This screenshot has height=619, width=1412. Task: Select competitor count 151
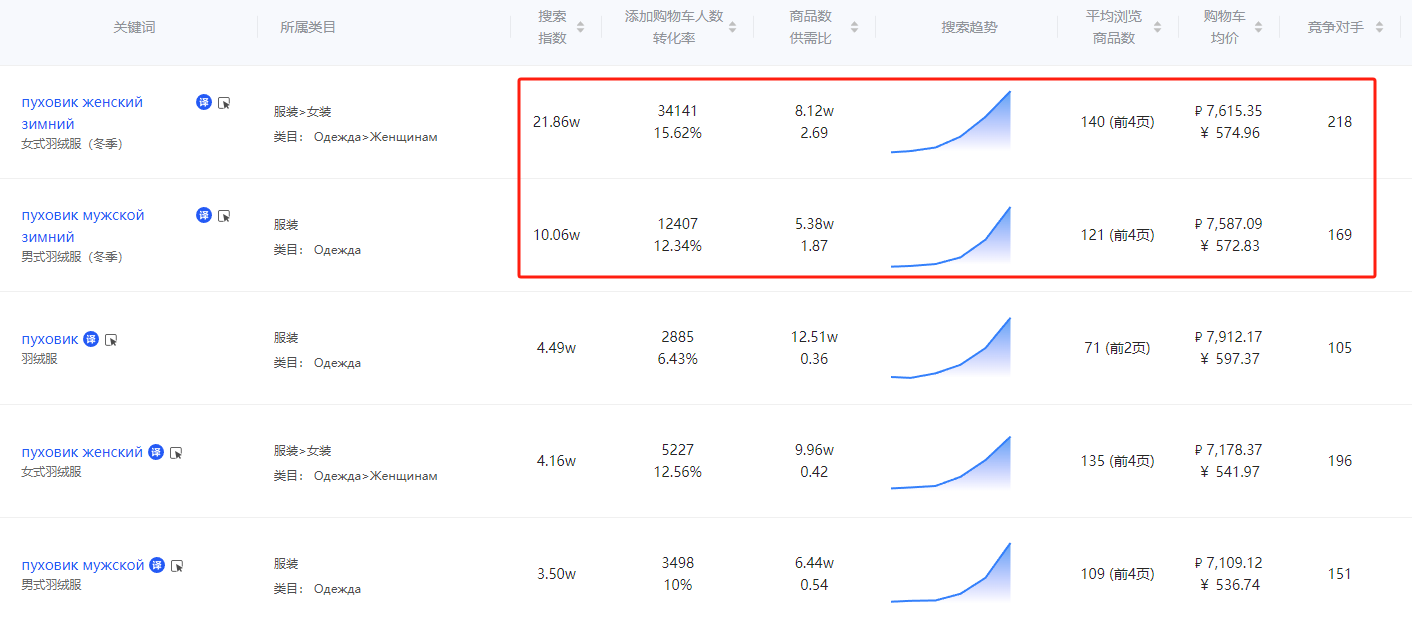(x=1340, y=574)
